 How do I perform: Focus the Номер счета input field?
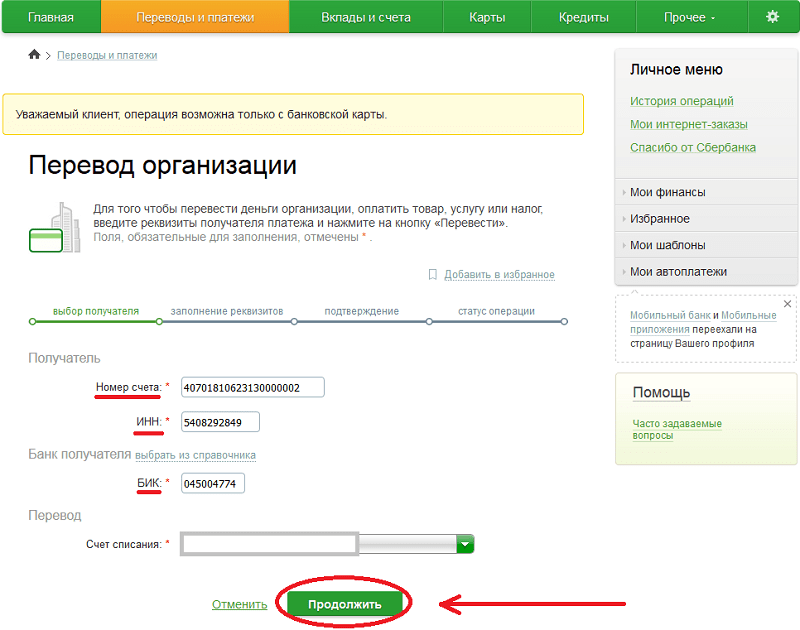point(253,387)
